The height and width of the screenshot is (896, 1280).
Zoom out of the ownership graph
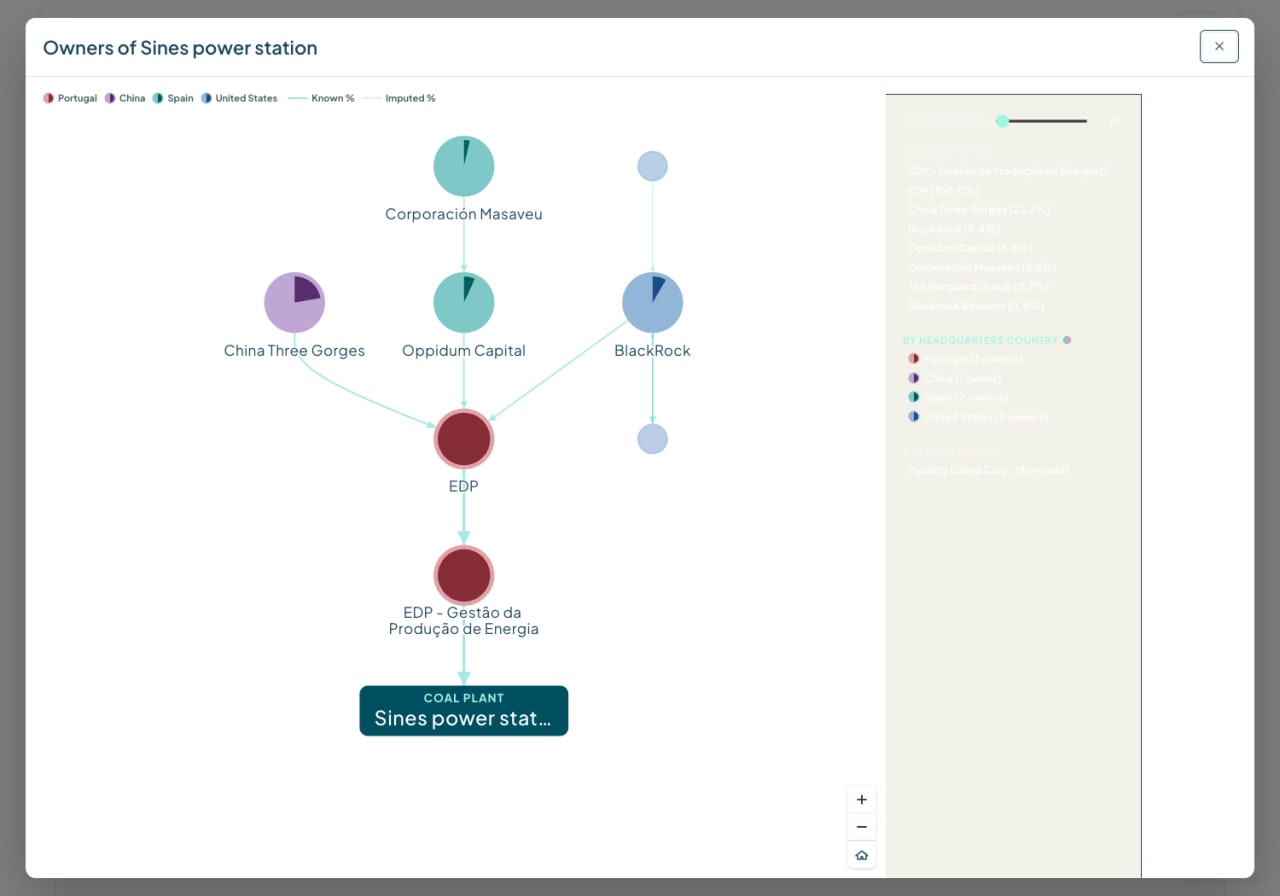(x=862, y=827)
